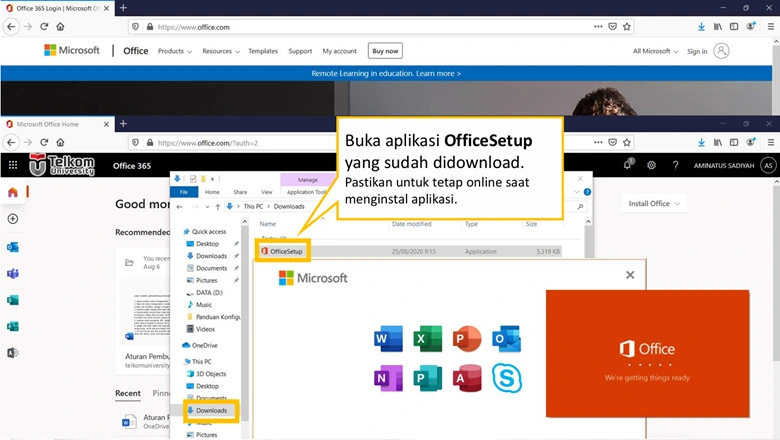
Task: Open Admin icon in Office 365 sidebar
Action: (x=13, y=353)
